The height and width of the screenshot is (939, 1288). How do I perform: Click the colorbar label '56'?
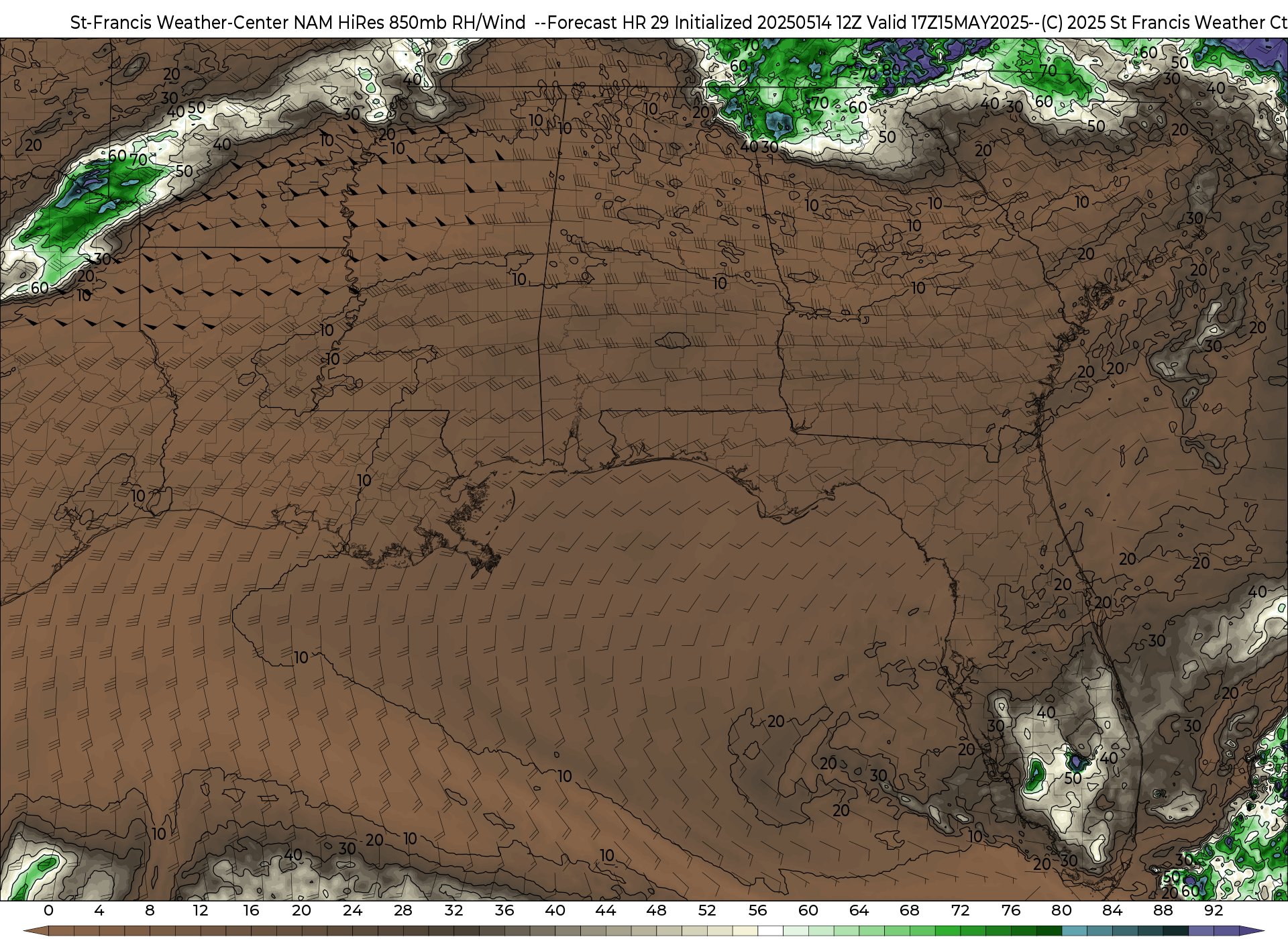coord(757,911)
